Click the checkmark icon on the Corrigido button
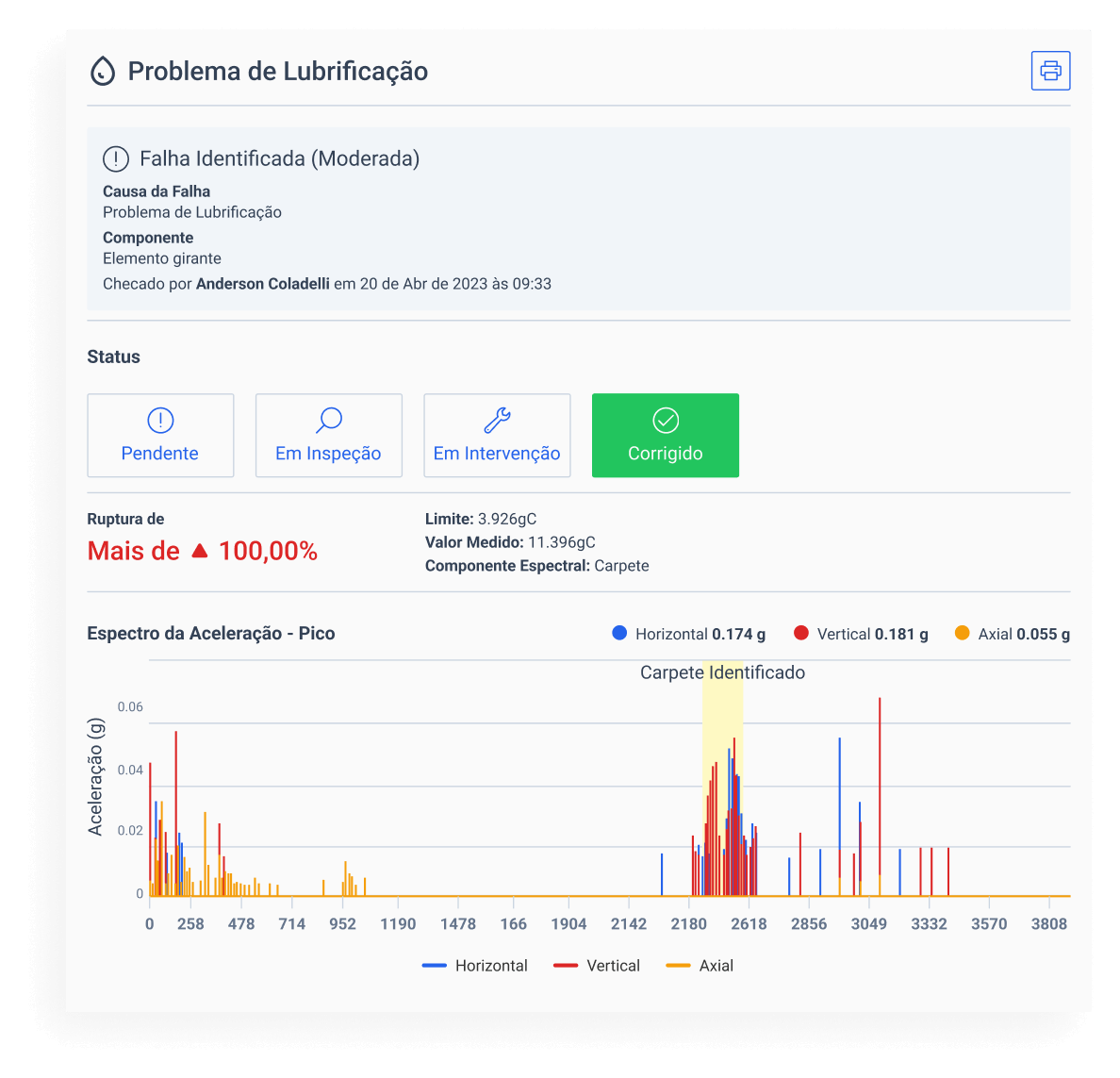 (x=665, y=420)
